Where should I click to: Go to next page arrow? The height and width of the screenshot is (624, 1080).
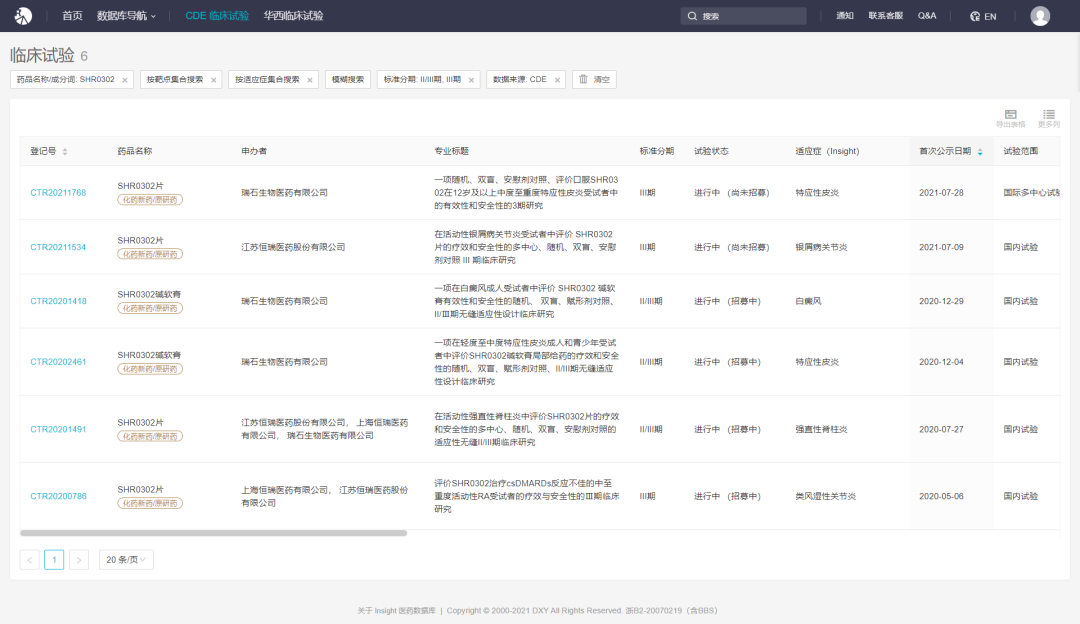[x=79, y=560]
